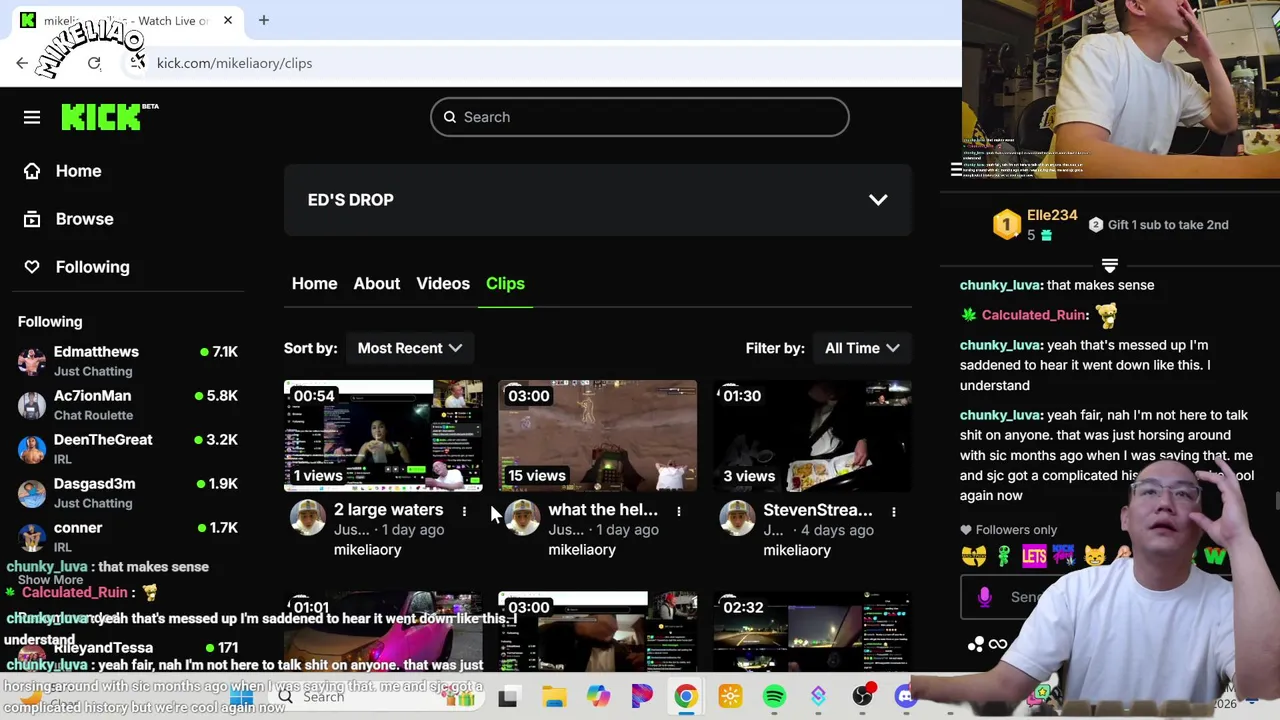Switch to the About tab
Screen dimensions: 1280x720
pos(377,284)
